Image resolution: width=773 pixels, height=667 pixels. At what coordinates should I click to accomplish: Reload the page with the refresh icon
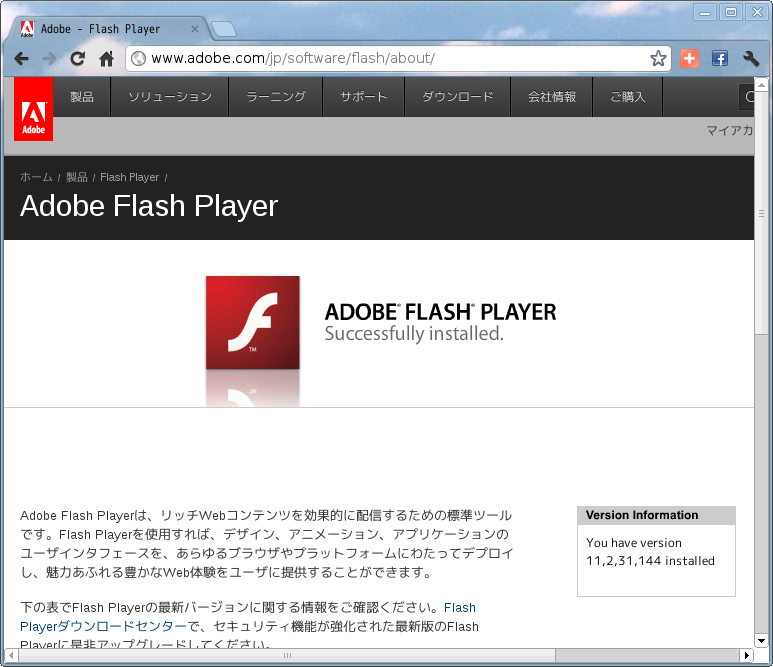click(x=77, y=59)
